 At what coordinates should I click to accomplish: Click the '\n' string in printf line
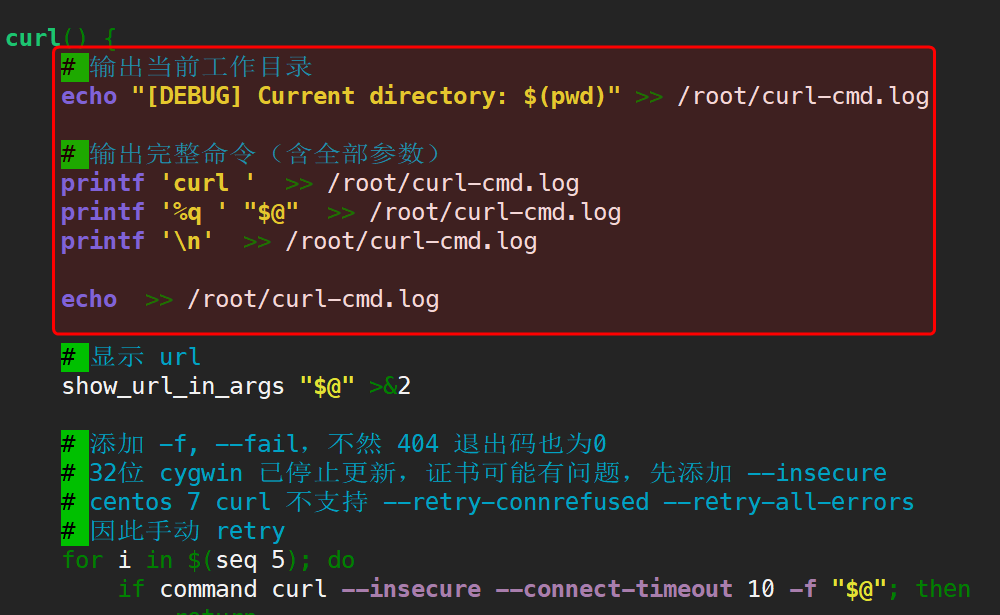187,241
